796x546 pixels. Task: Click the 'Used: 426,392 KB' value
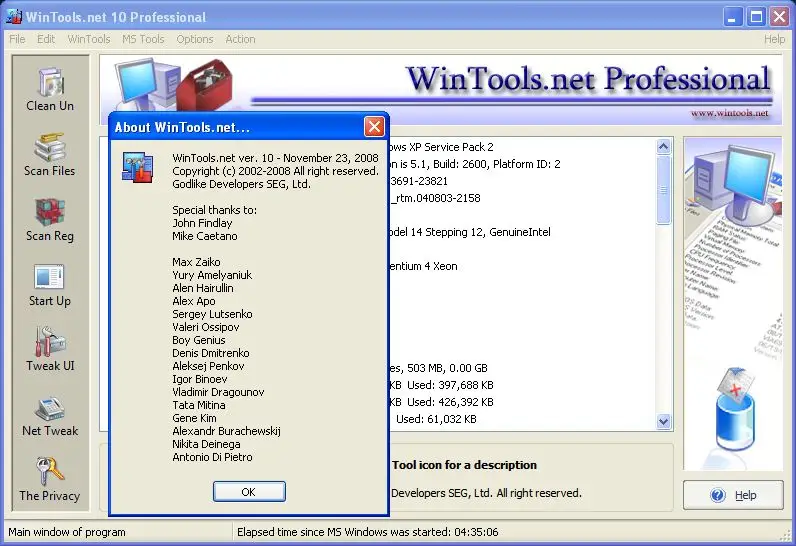pos(450,402)
